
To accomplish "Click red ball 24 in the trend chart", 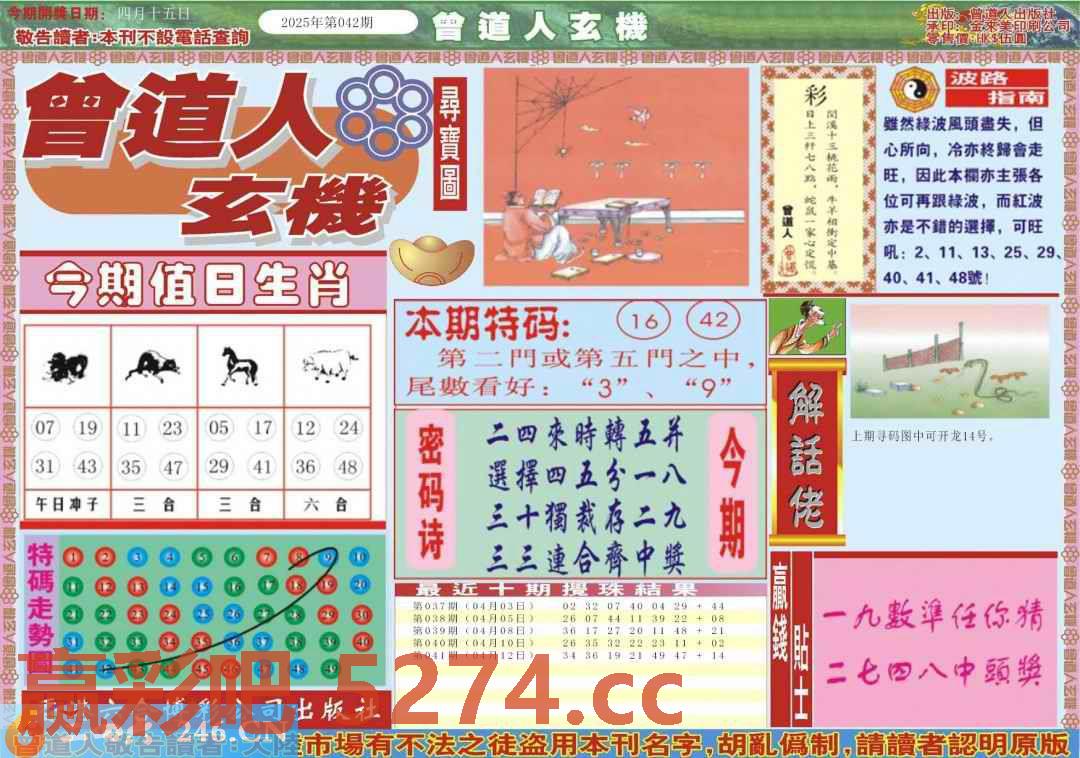I will pos(169,614).
